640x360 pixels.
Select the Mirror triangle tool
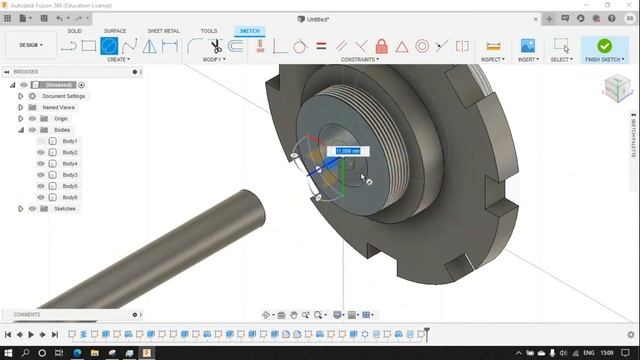[149, 46]
